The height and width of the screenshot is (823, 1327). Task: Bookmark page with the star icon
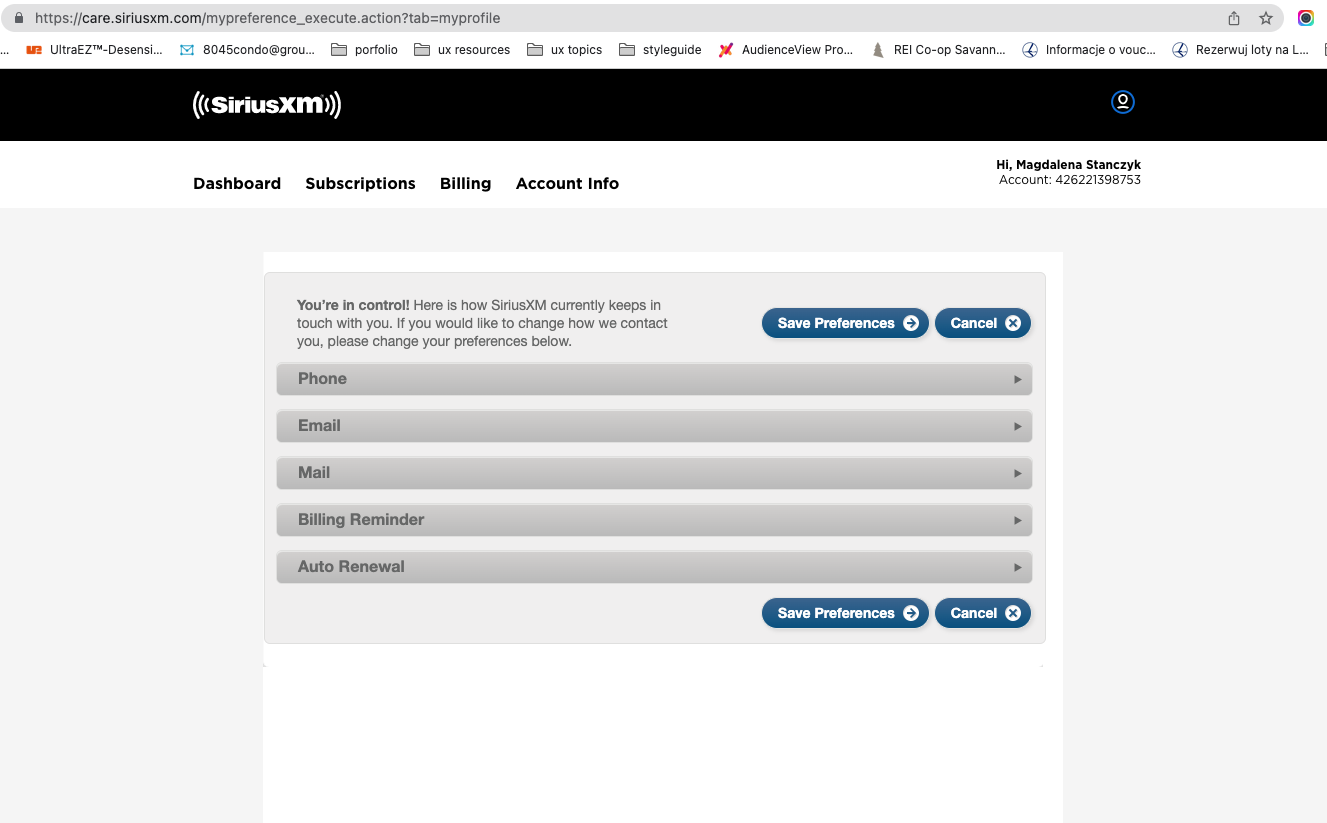tap(1266, 18)
